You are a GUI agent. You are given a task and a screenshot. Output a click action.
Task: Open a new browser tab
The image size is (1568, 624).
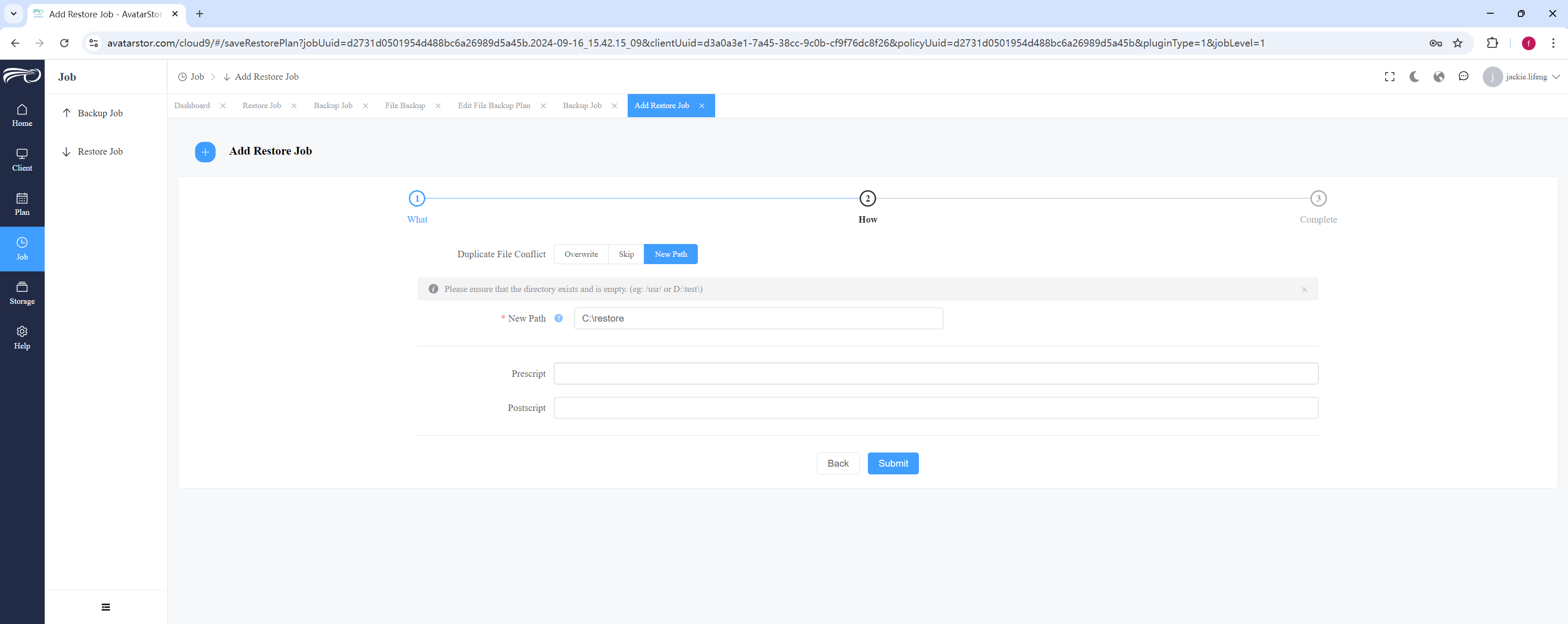(200, 14)
